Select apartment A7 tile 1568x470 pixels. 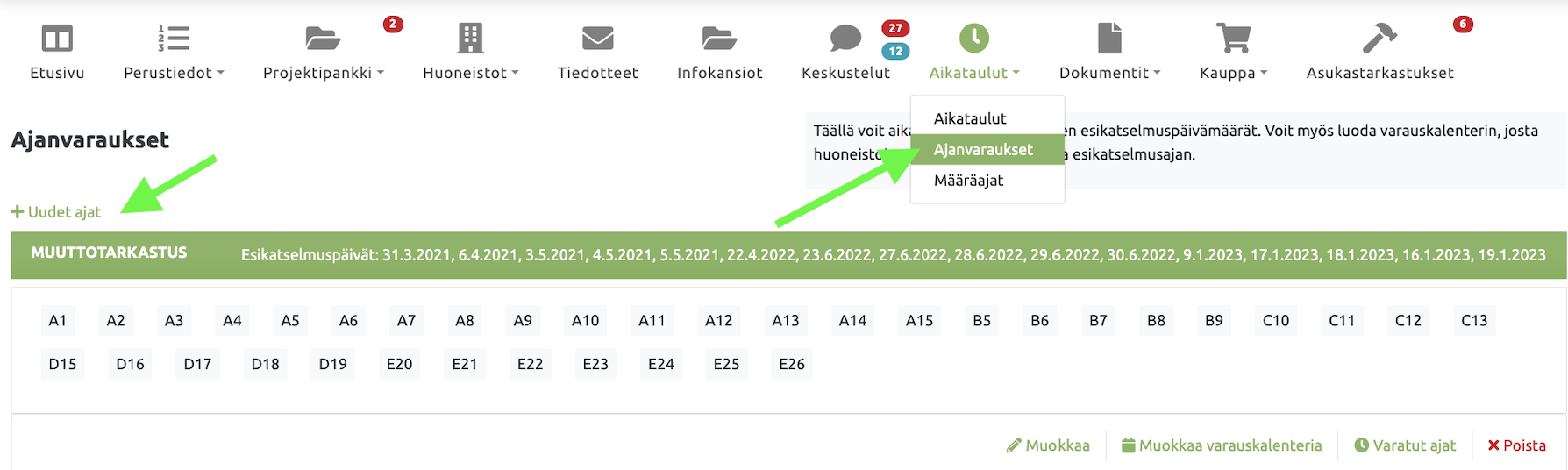point(406,321)
